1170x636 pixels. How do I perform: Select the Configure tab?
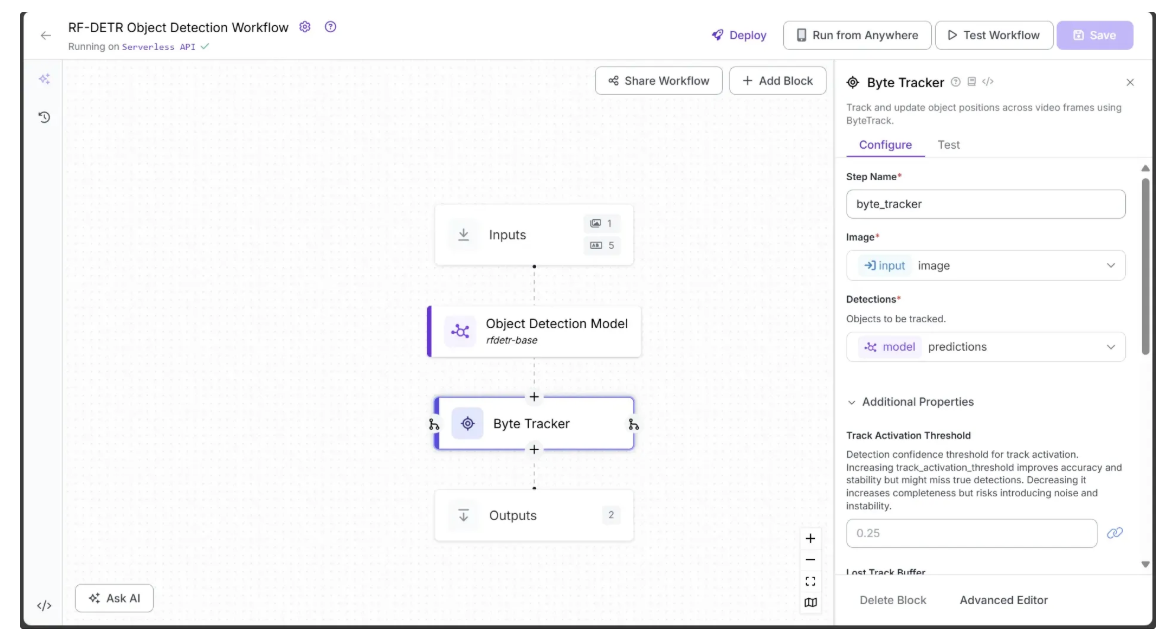tap(885, 145)
